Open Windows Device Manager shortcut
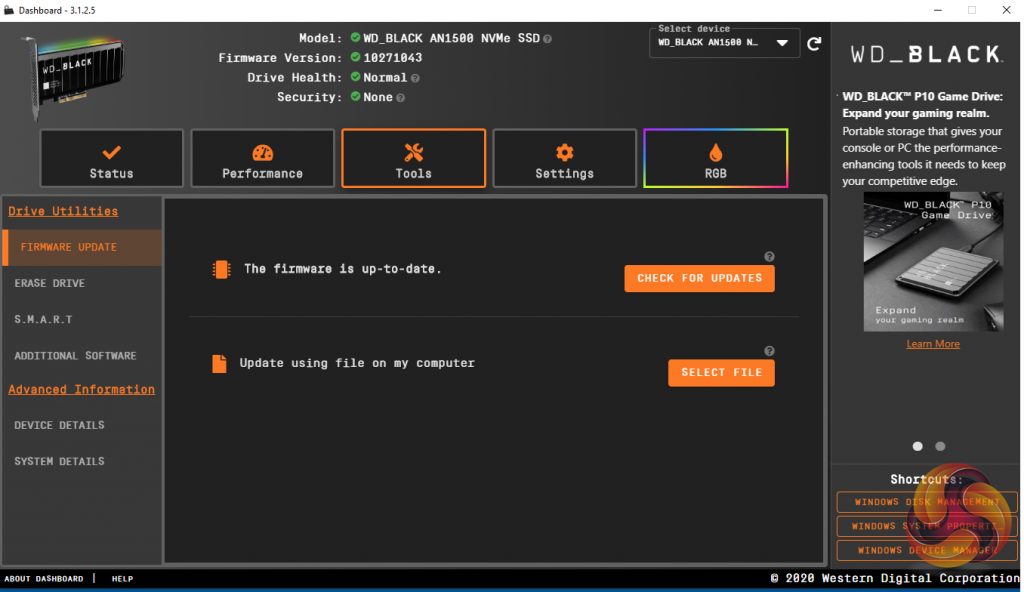This screenshot has width=1024, height=592. tap(927, 550)
